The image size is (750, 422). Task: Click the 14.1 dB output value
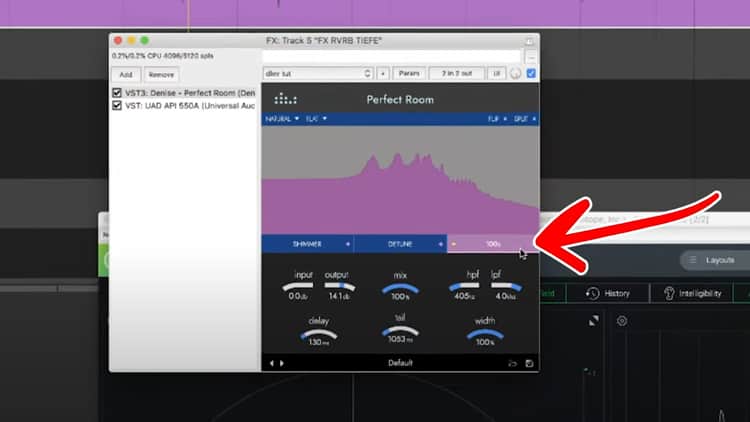[x=339, y=297]
